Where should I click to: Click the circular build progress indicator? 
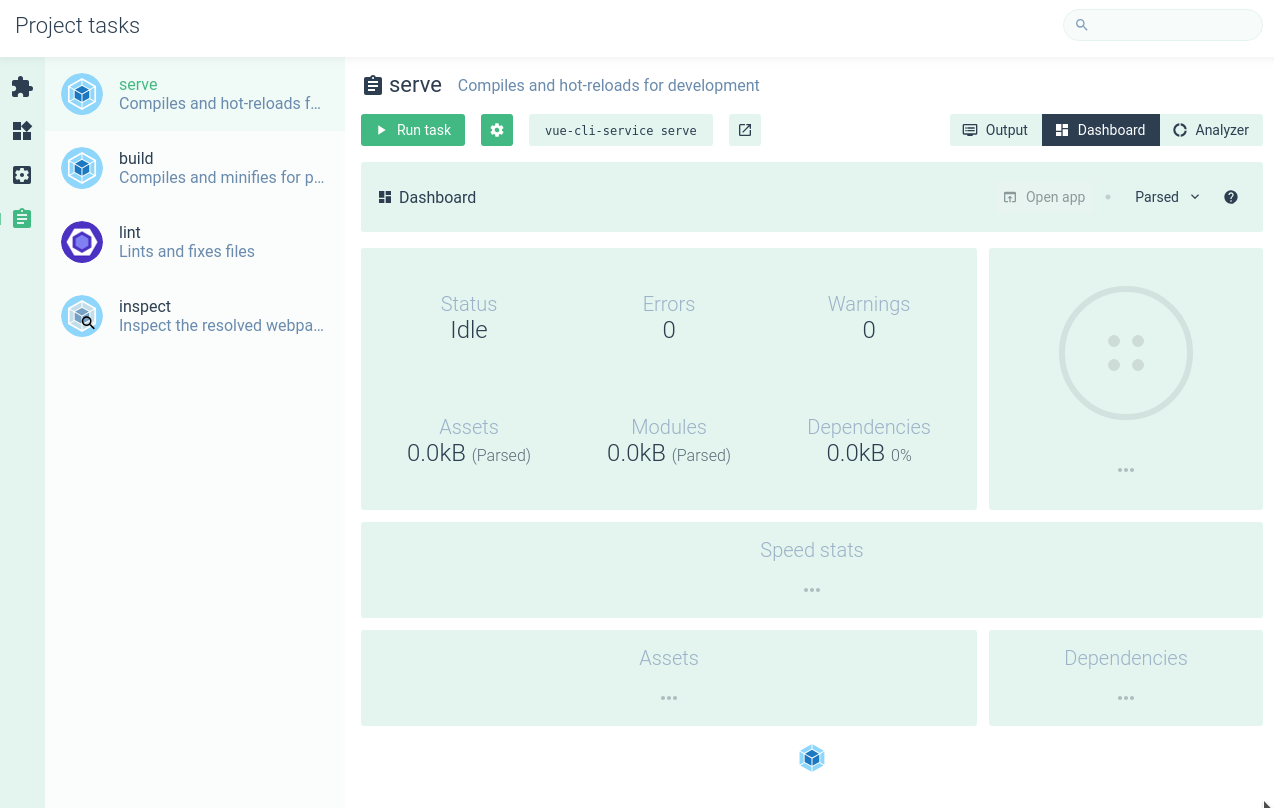tap(1126, 353)
